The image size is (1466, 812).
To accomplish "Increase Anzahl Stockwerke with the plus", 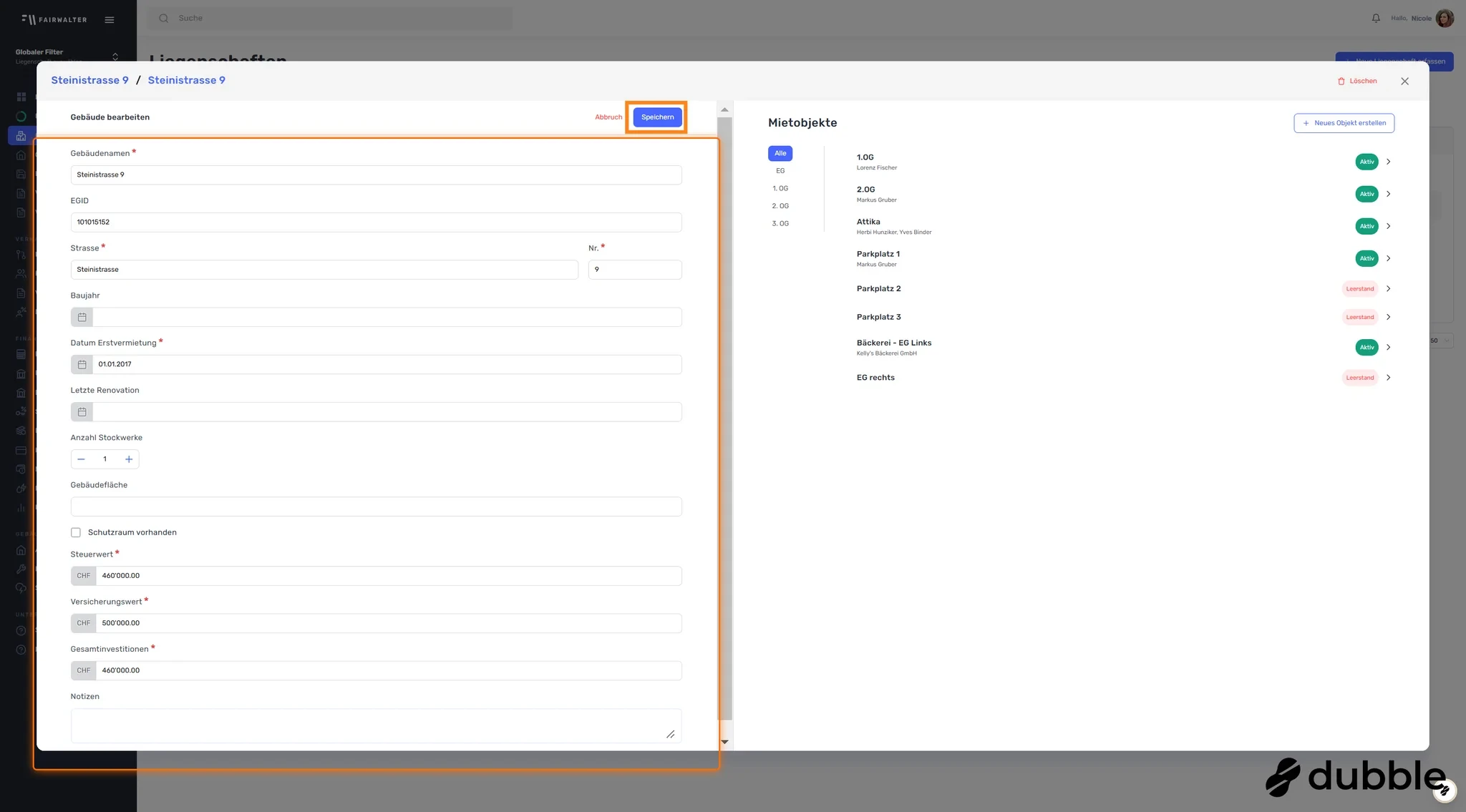I will coord(129,459).
